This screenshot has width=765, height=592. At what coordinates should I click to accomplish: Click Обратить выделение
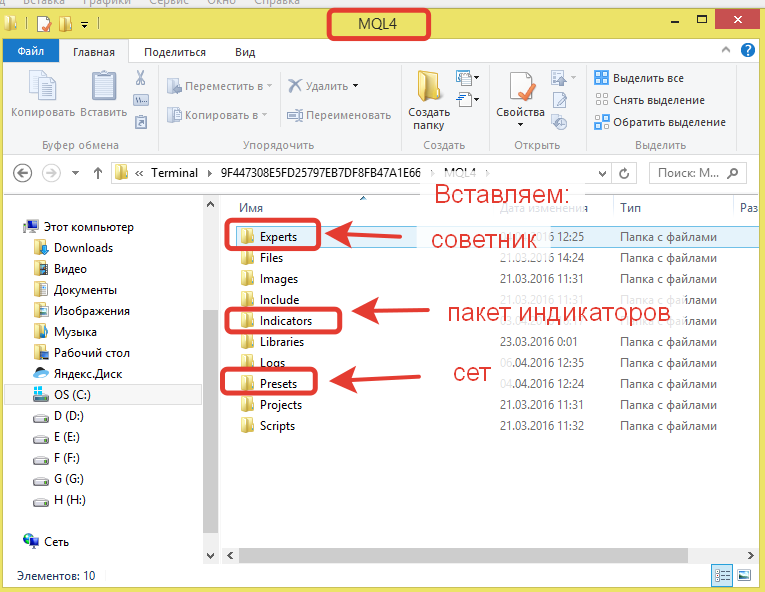(660, 122)
